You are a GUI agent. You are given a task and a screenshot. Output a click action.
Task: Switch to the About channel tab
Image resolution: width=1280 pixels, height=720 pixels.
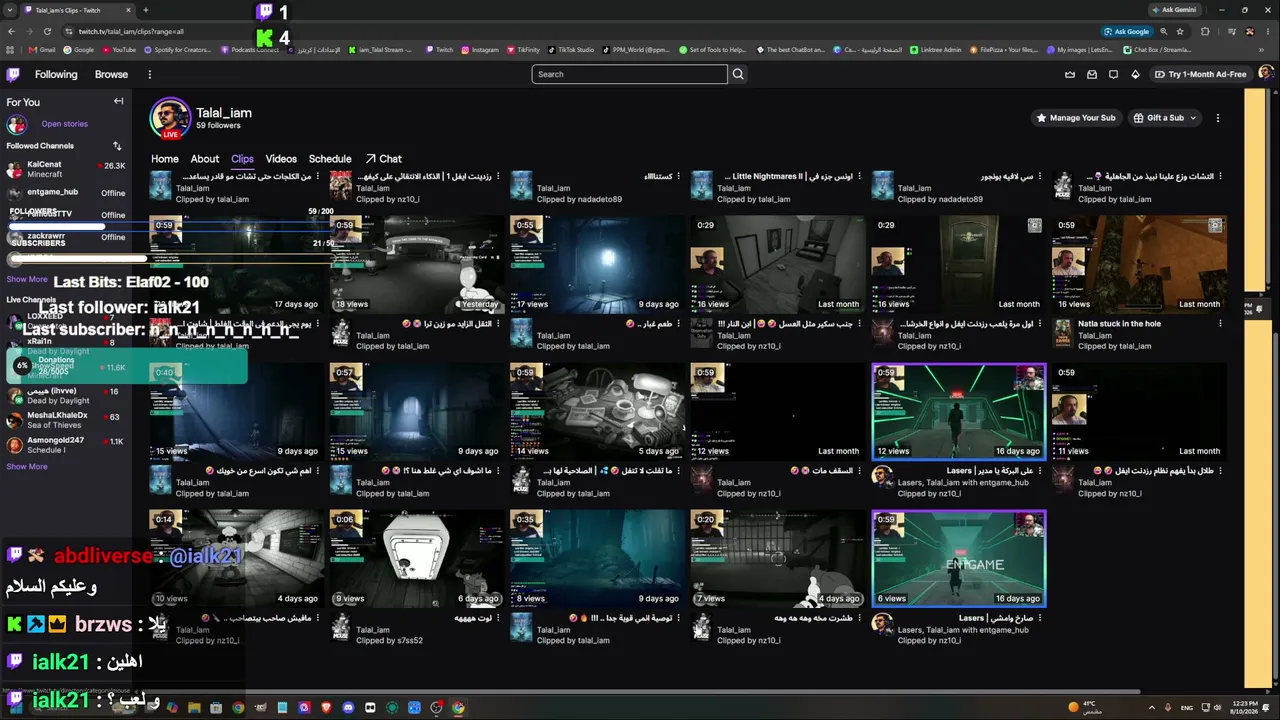205,159
